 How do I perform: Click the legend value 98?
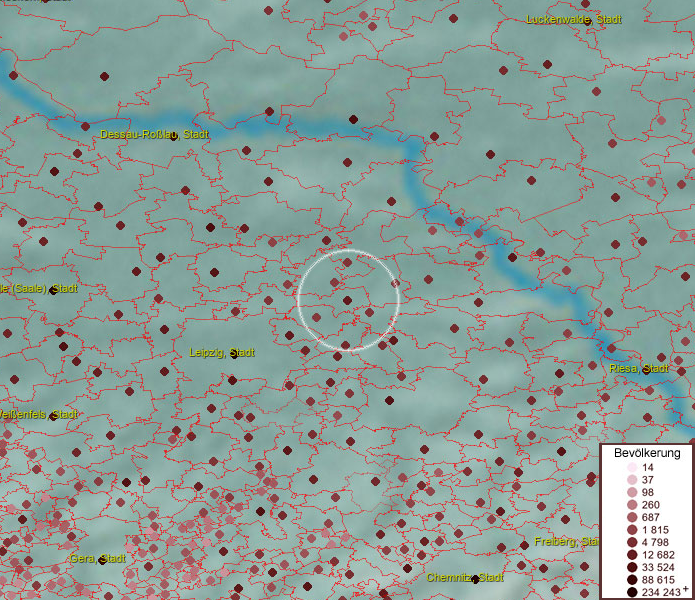pos(648,492)
